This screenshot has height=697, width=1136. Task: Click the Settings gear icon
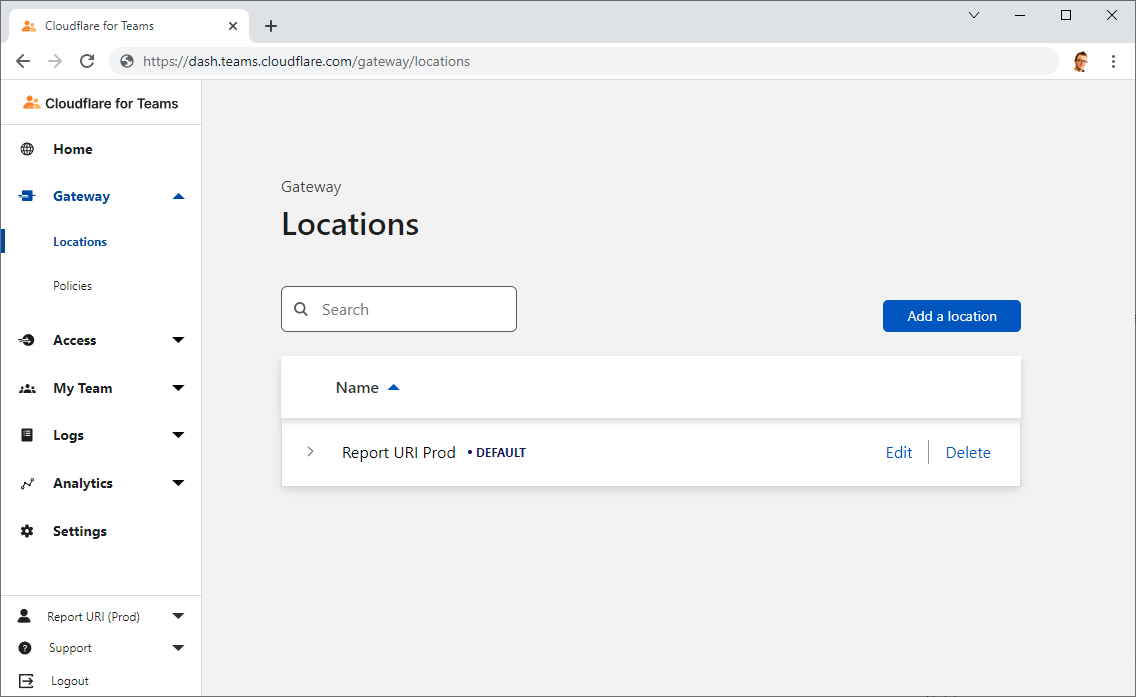(x=27, y=531)
